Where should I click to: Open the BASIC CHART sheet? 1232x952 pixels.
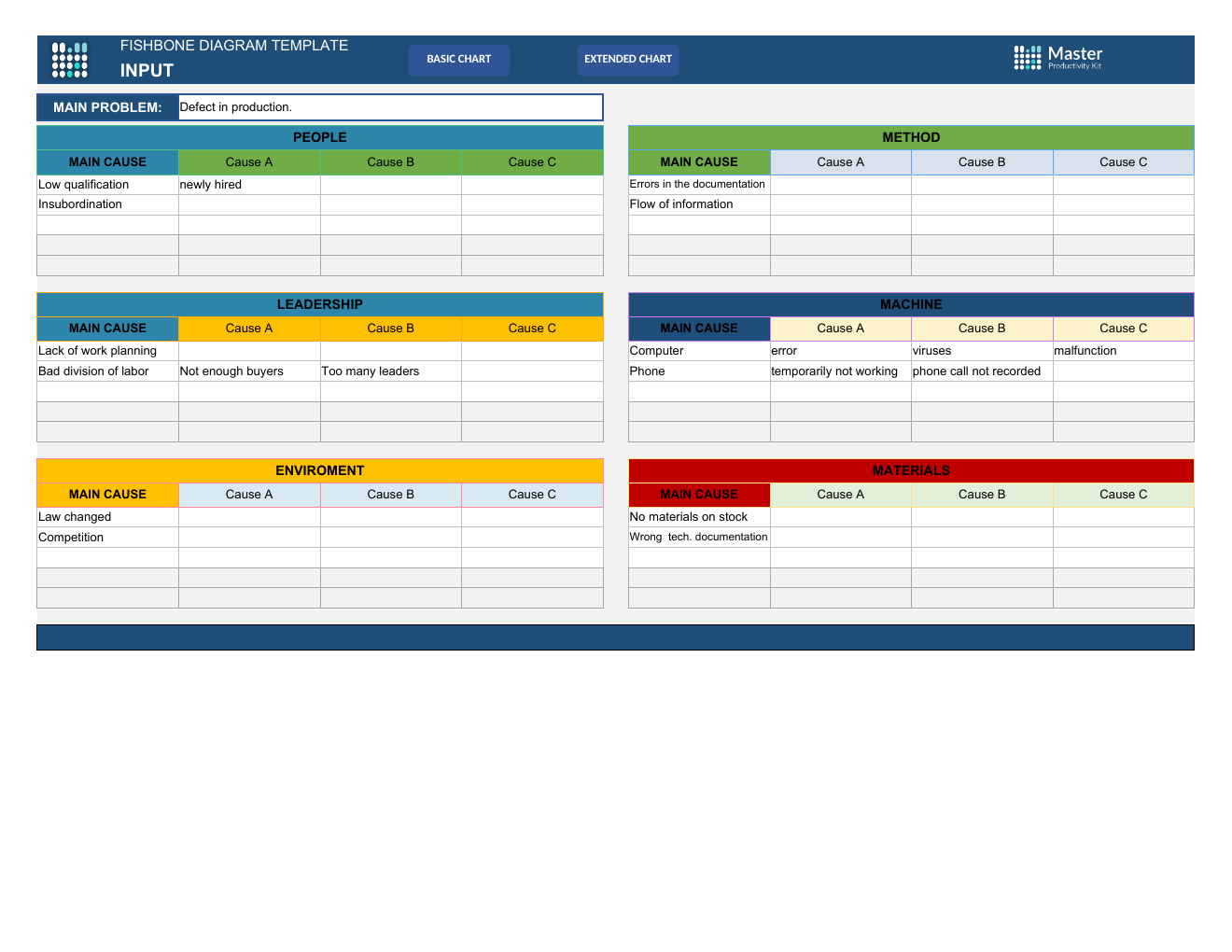(x=459, y=60)
